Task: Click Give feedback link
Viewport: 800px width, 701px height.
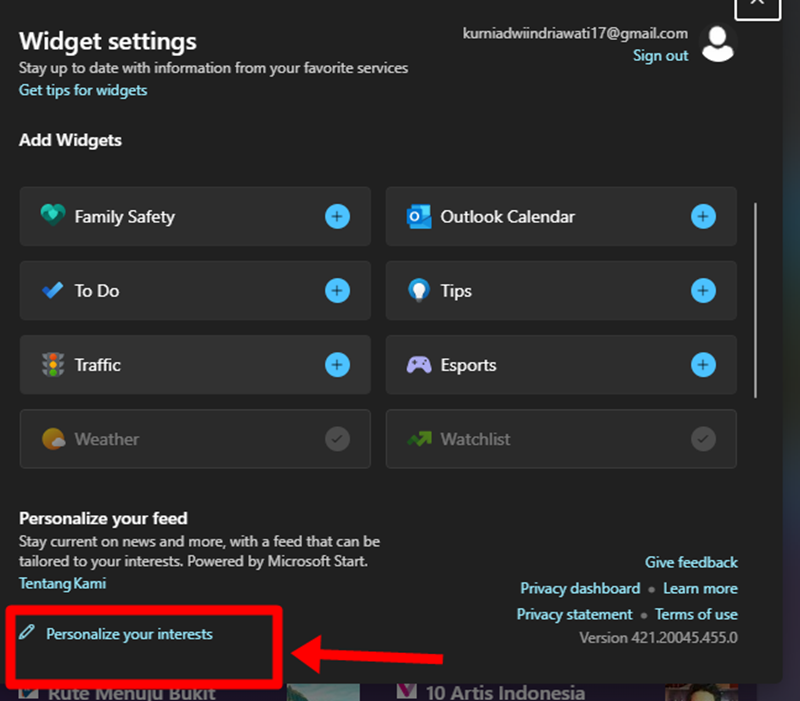Action: tap(691, 562)
